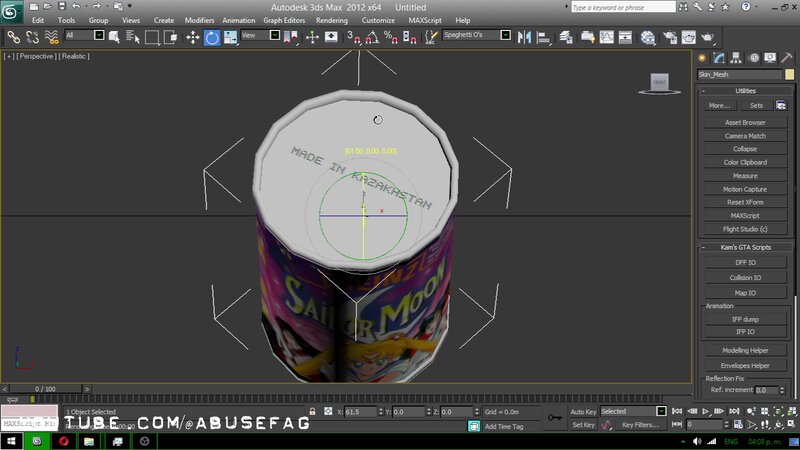Click the Align tool icon
800x450 pixels.
[x=544, y=37]
